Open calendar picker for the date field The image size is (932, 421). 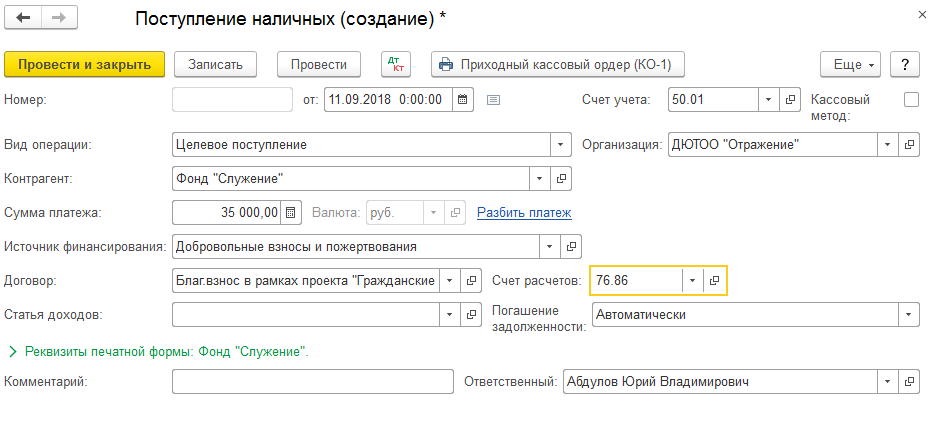point(463,100)
